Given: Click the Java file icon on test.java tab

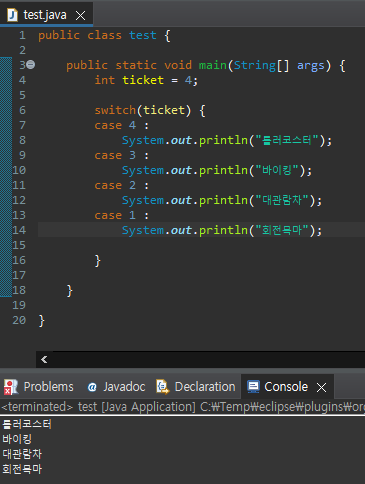Looking at the screenshot, I should (12, 15).
